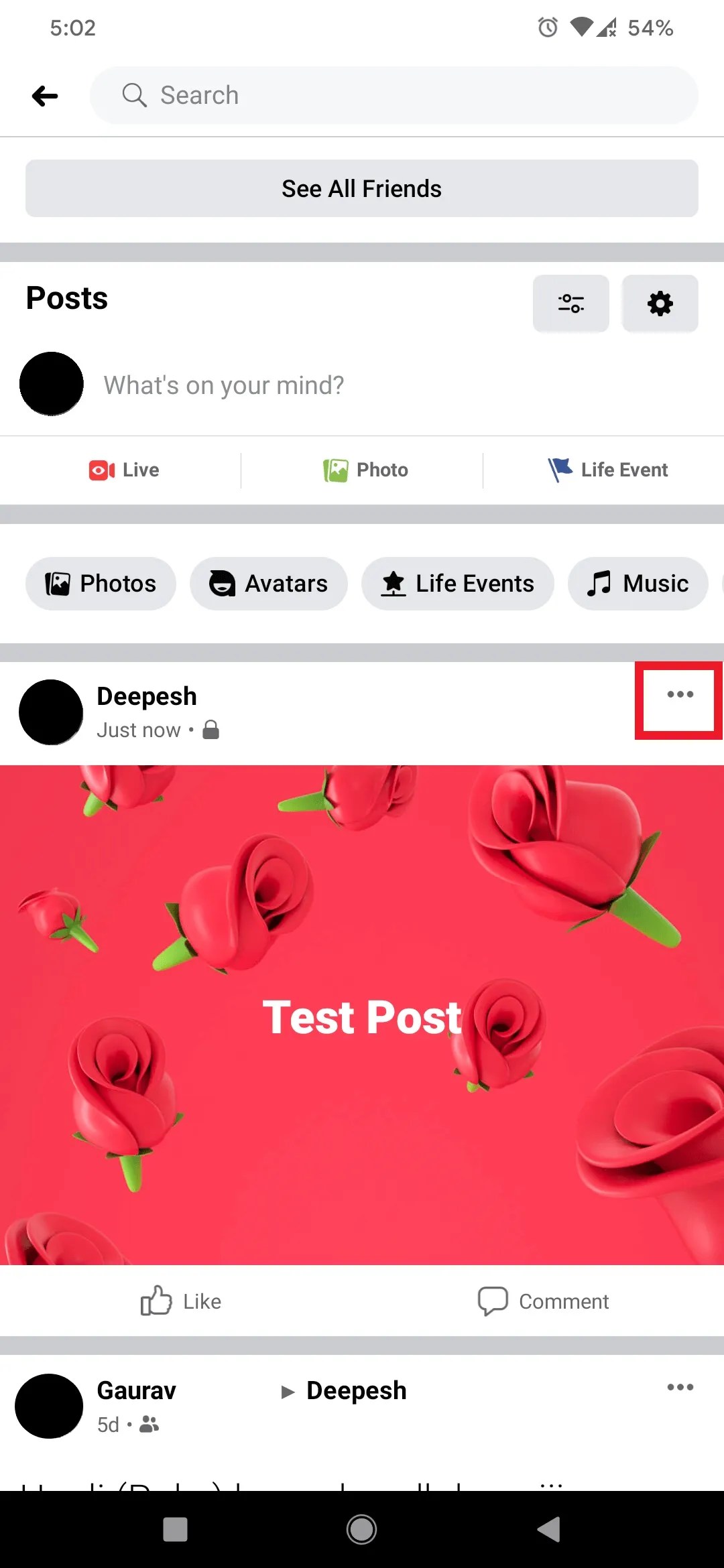Screen dimensions: 724x1568
Task: Open the Test Post roses image
Action: coord(362,1015)
